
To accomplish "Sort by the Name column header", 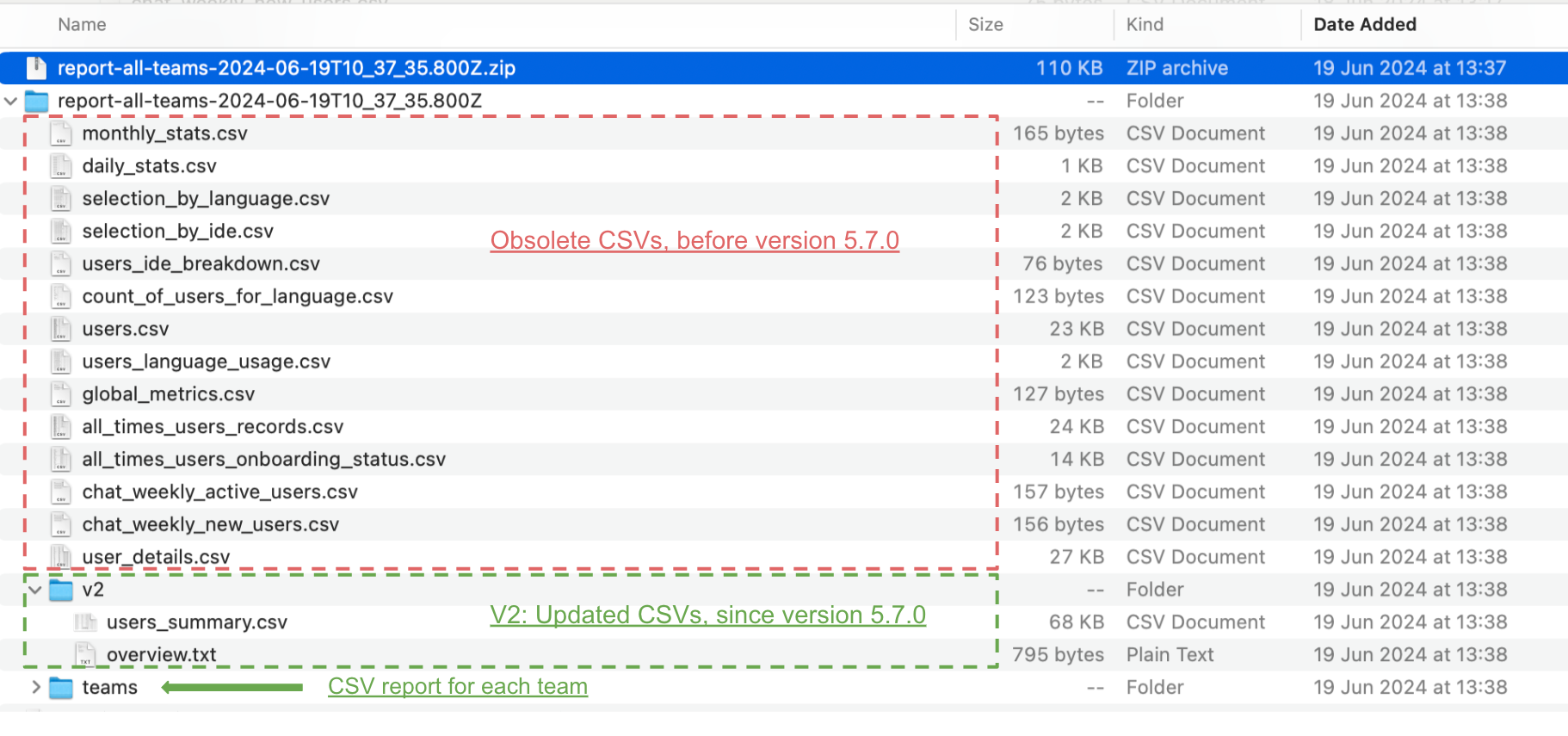I will 83,25.
